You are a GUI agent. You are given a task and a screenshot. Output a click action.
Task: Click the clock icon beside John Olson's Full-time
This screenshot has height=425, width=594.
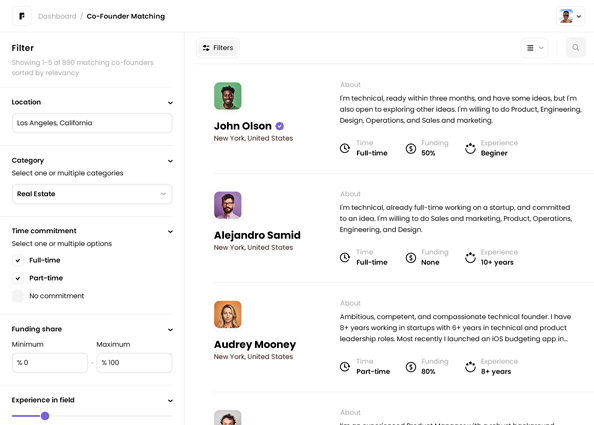(345, 148)
